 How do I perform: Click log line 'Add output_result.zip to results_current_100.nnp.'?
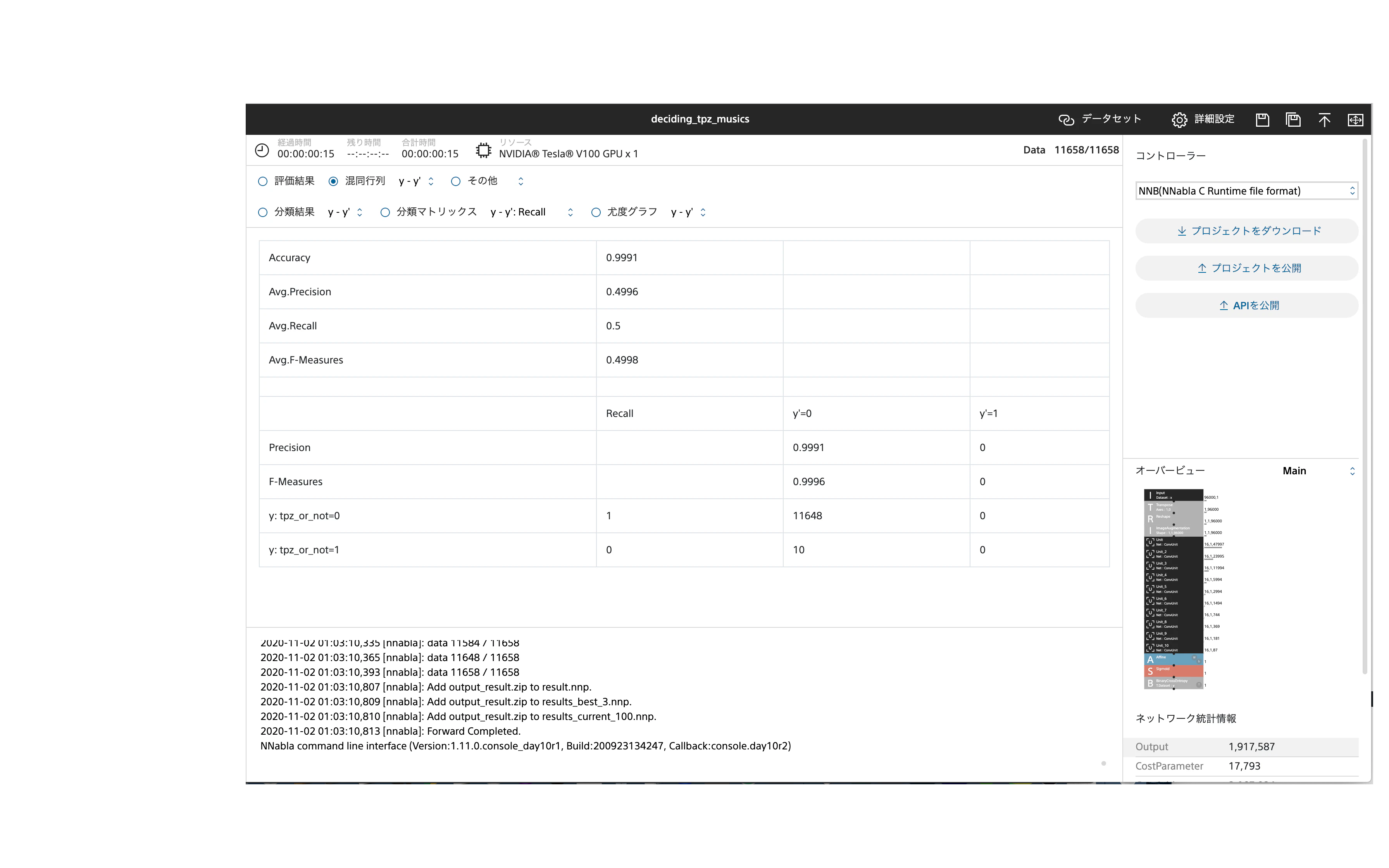pos(458,716)
